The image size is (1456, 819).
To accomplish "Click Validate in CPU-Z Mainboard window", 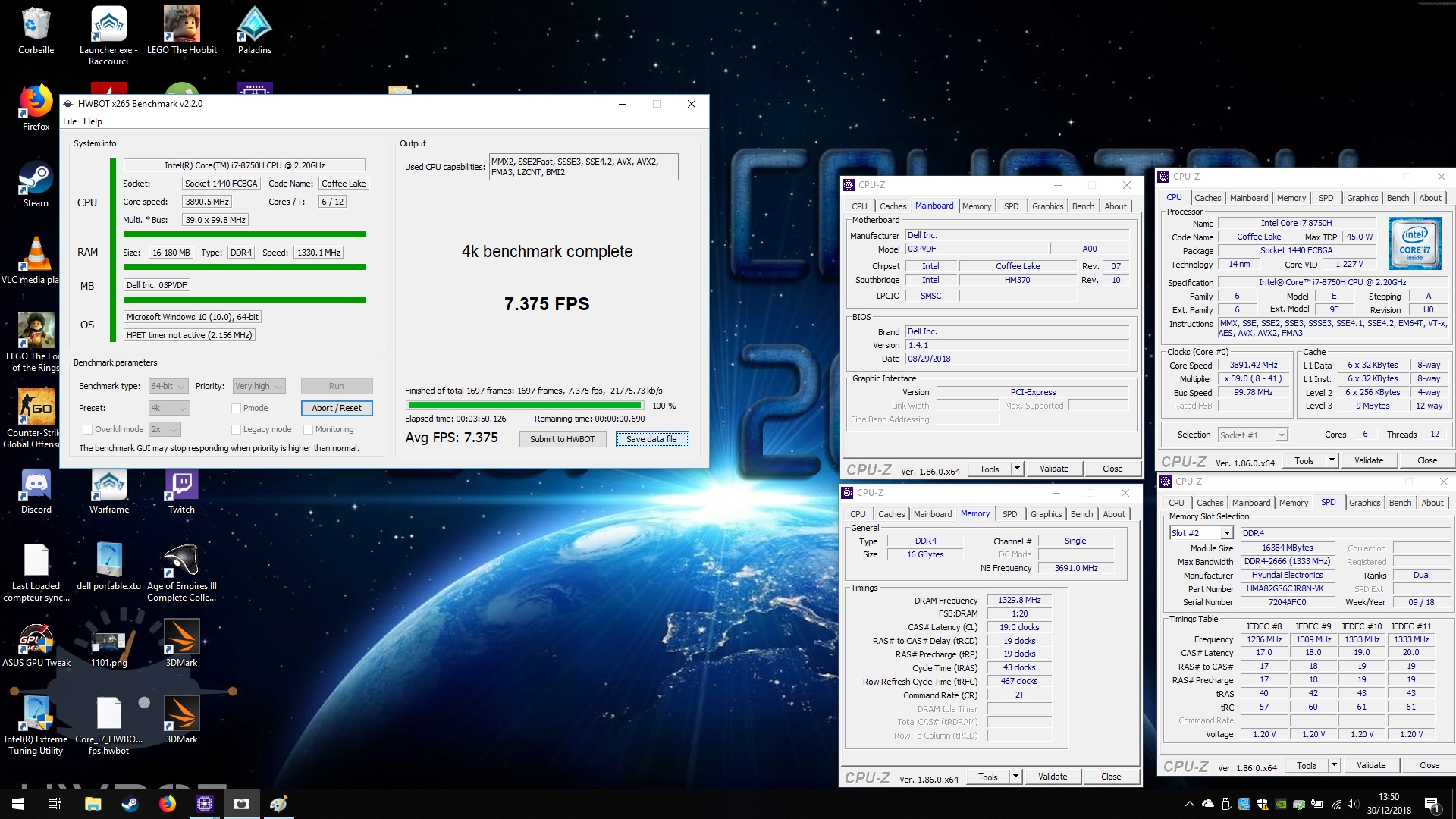I will click(1054, 469).
